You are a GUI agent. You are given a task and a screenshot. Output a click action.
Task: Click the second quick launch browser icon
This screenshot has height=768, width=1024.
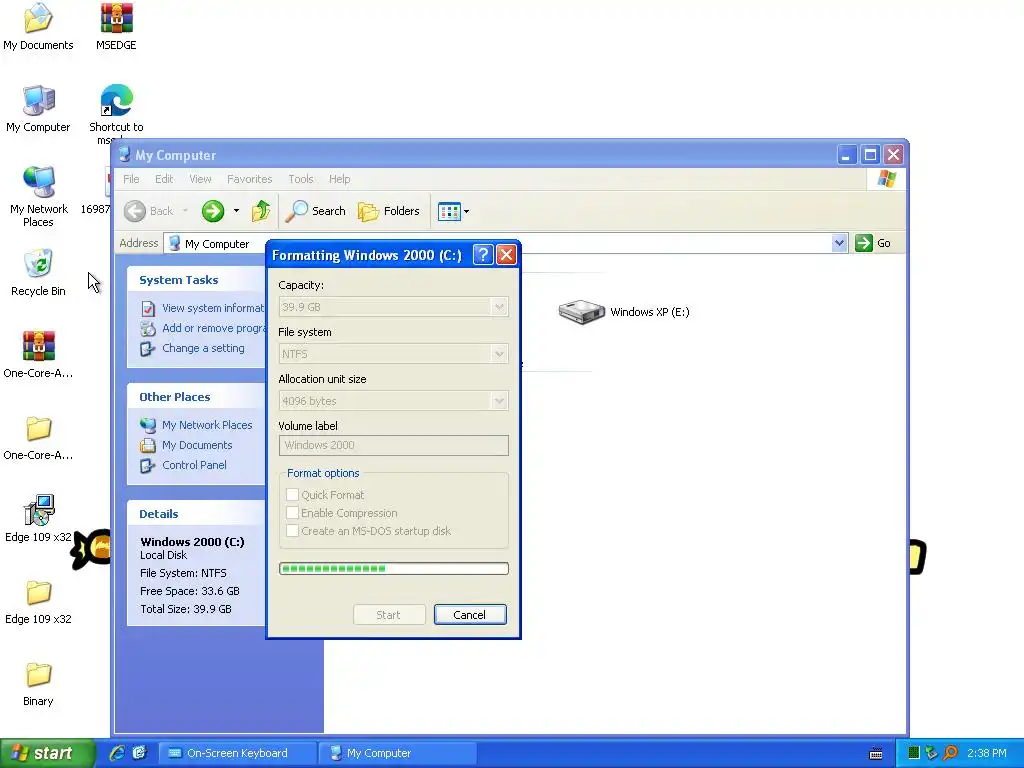[140, 753]
